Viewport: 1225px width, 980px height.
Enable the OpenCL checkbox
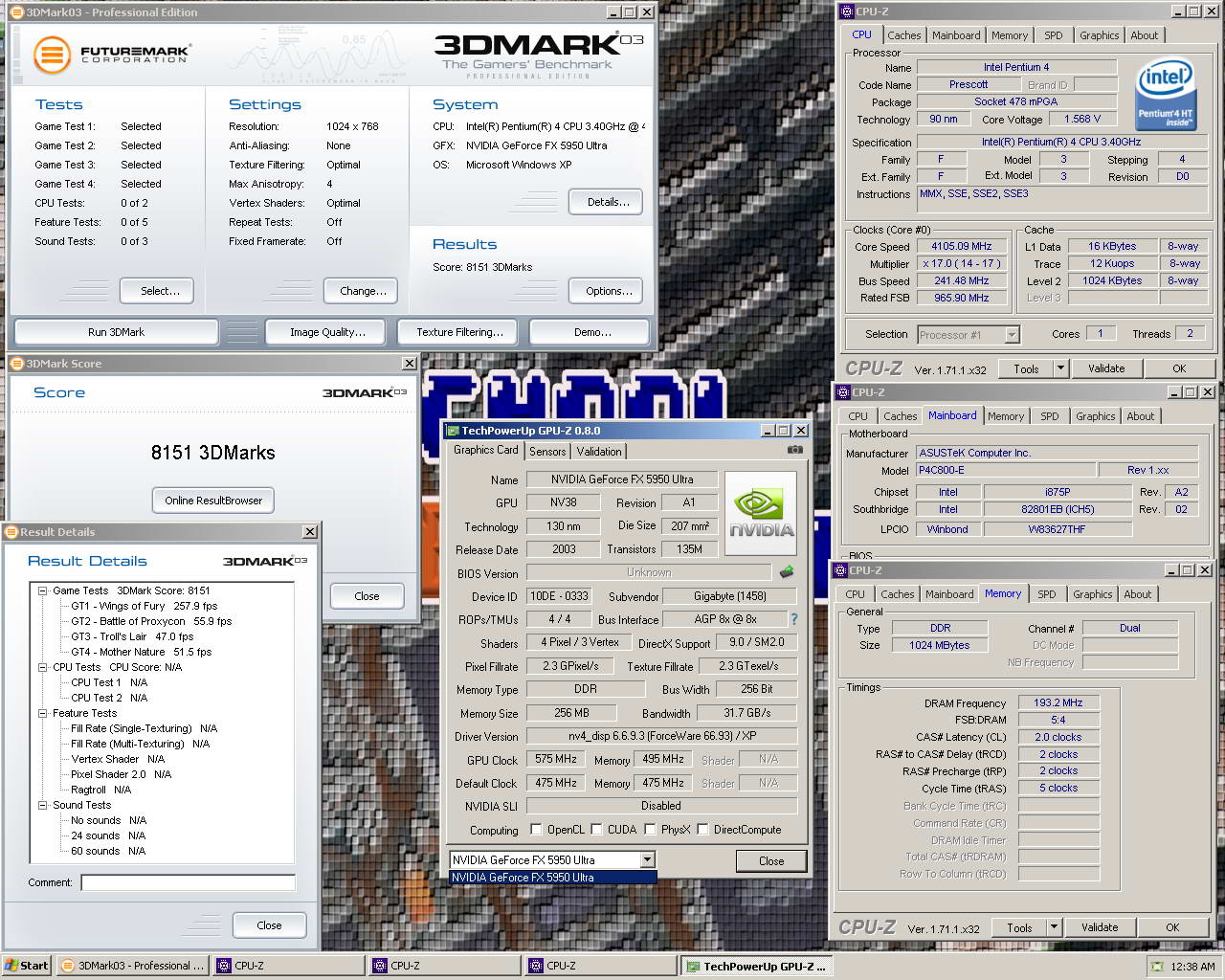tap(537, 830)
